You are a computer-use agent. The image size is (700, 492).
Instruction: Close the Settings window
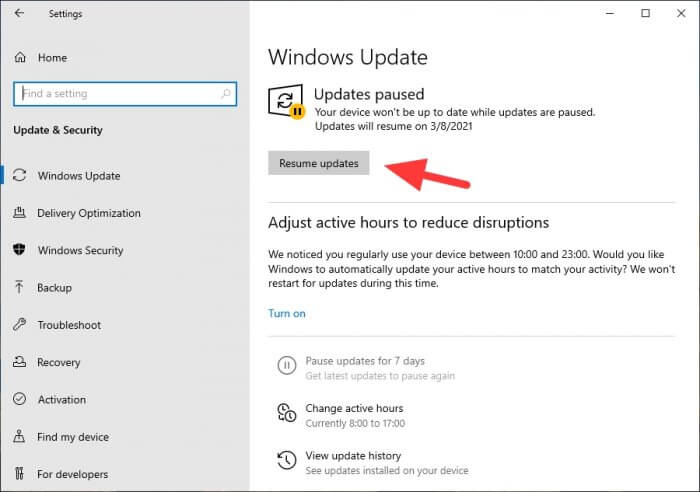point(681,13)
